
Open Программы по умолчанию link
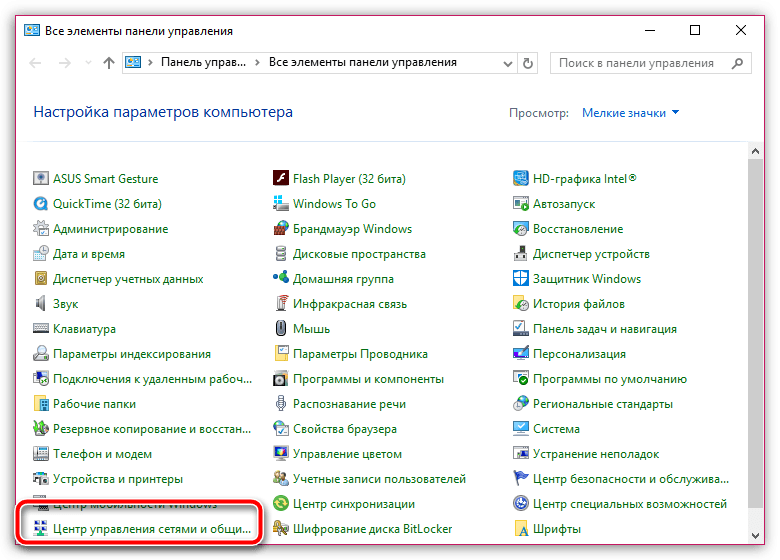610,379
